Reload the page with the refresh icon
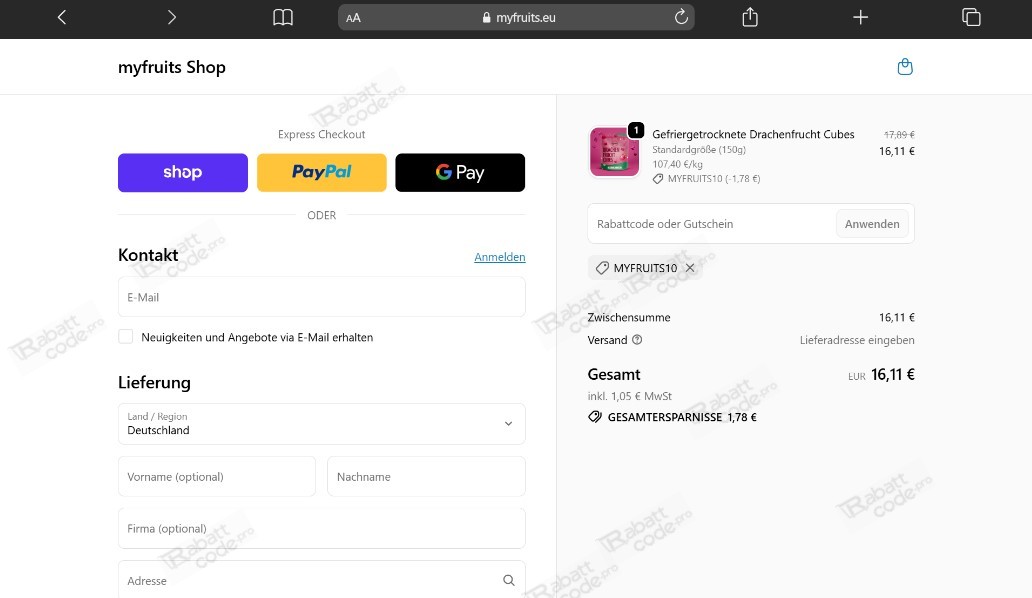The width and height of the screenshot is (1032, 598). [x=681, y=17]
